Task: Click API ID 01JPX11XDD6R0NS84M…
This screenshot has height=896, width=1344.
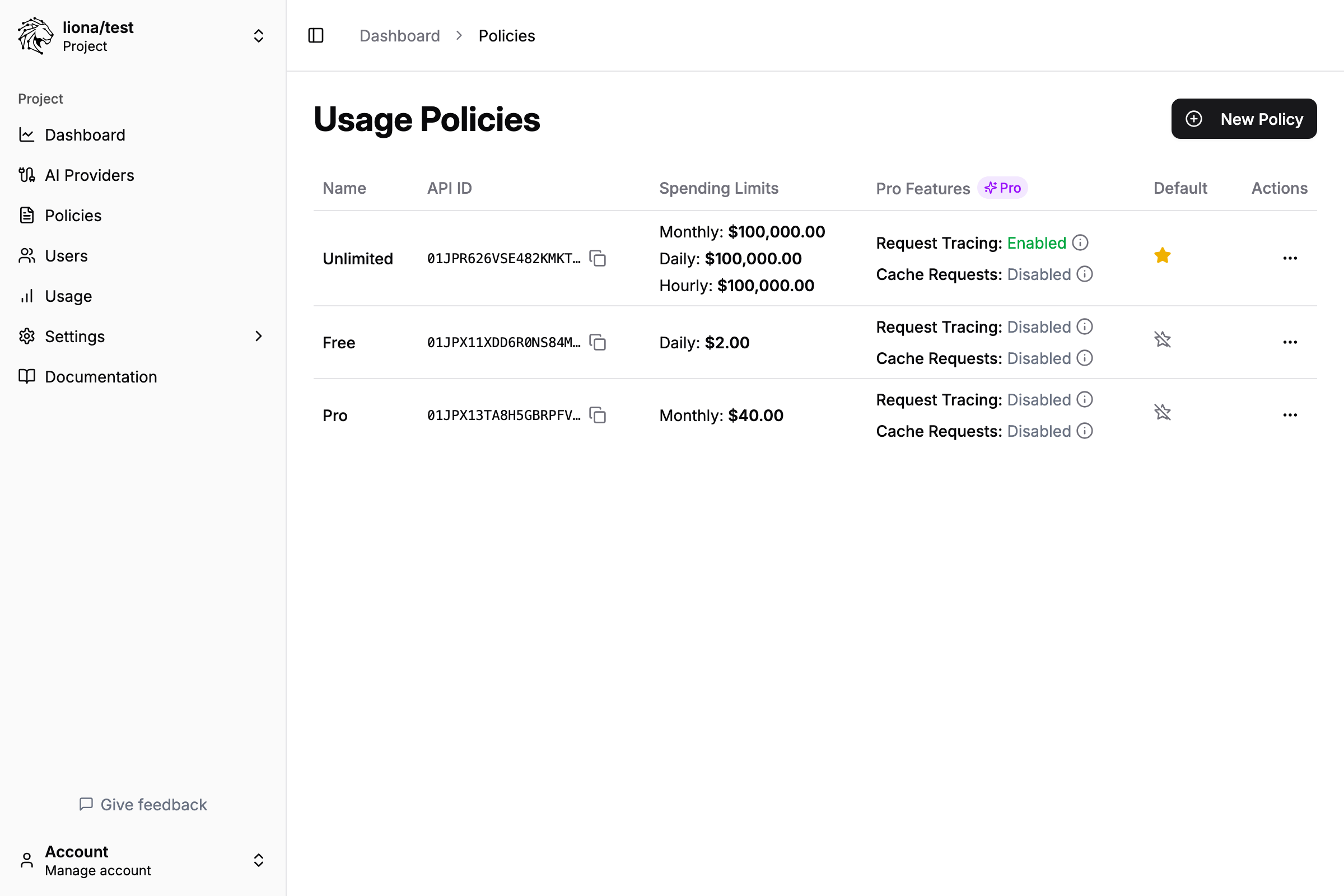Action: (503, 342)
